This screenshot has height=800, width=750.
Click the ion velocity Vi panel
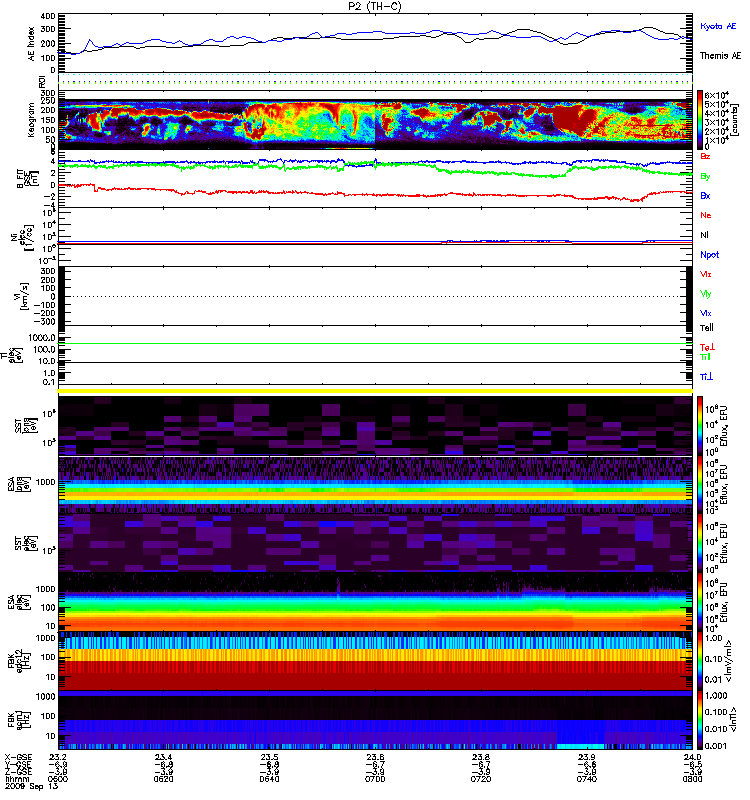[375, 296]
